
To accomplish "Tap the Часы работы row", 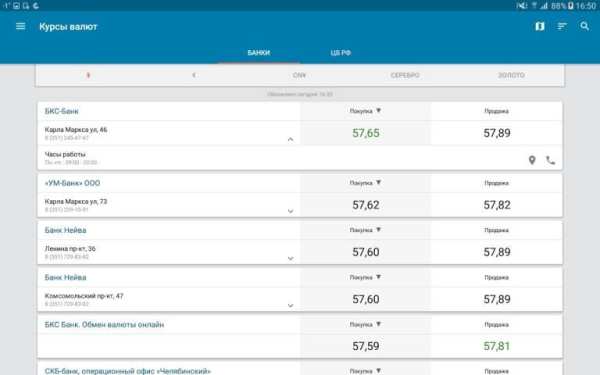I will click(300, 158).
